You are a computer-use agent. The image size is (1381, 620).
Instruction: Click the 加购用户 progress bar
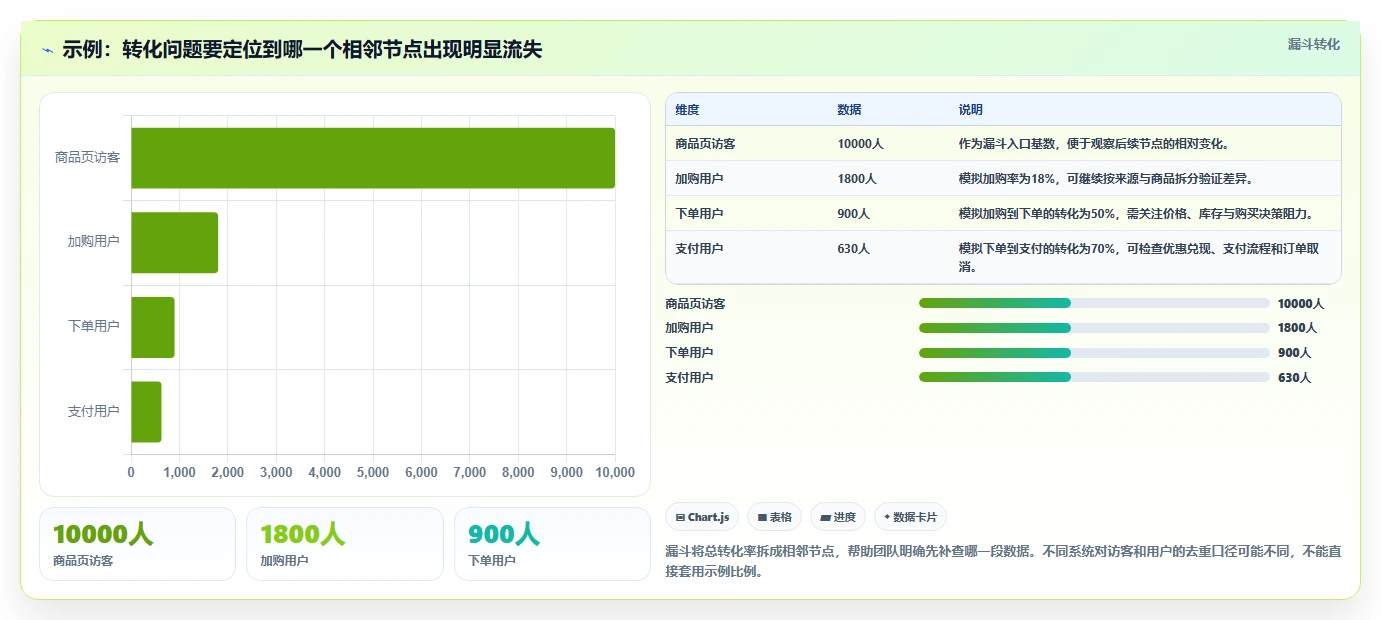(x=1094, y=328)
